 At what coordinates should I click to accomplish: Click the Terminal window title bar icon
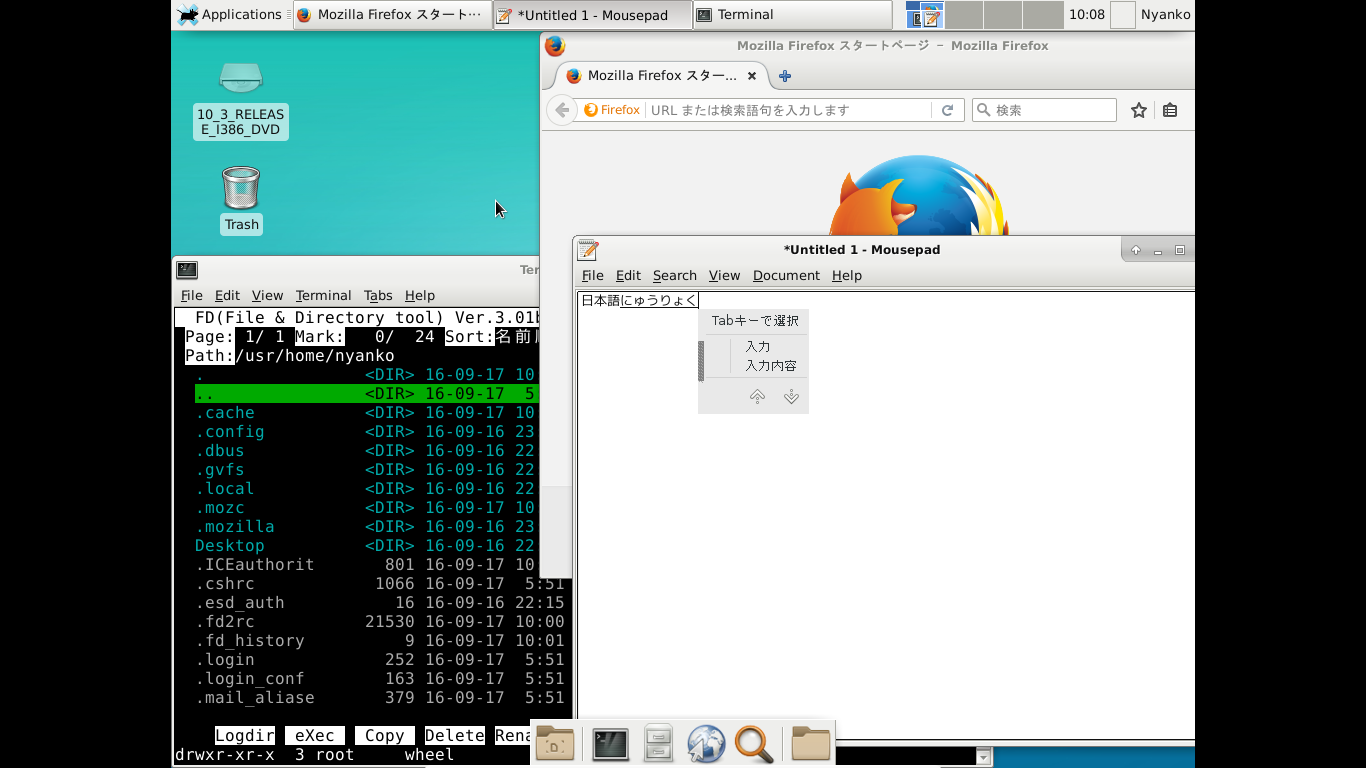(187, 270)
